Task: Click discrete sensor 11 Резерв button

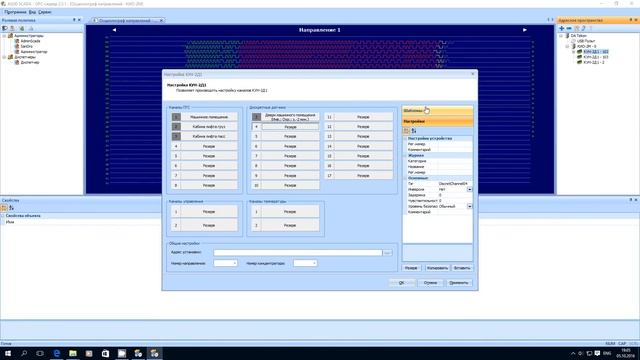Action: point(363,117)
